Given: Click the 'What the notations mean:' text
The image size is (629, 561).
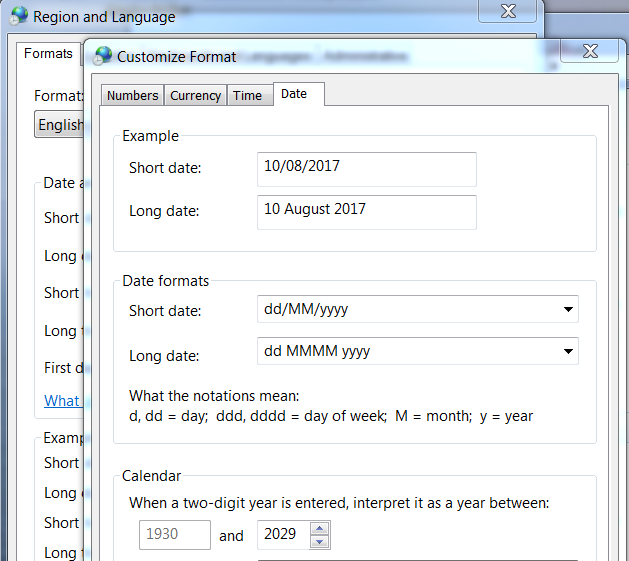Looking at the screenshot, I should coord(214,396).
